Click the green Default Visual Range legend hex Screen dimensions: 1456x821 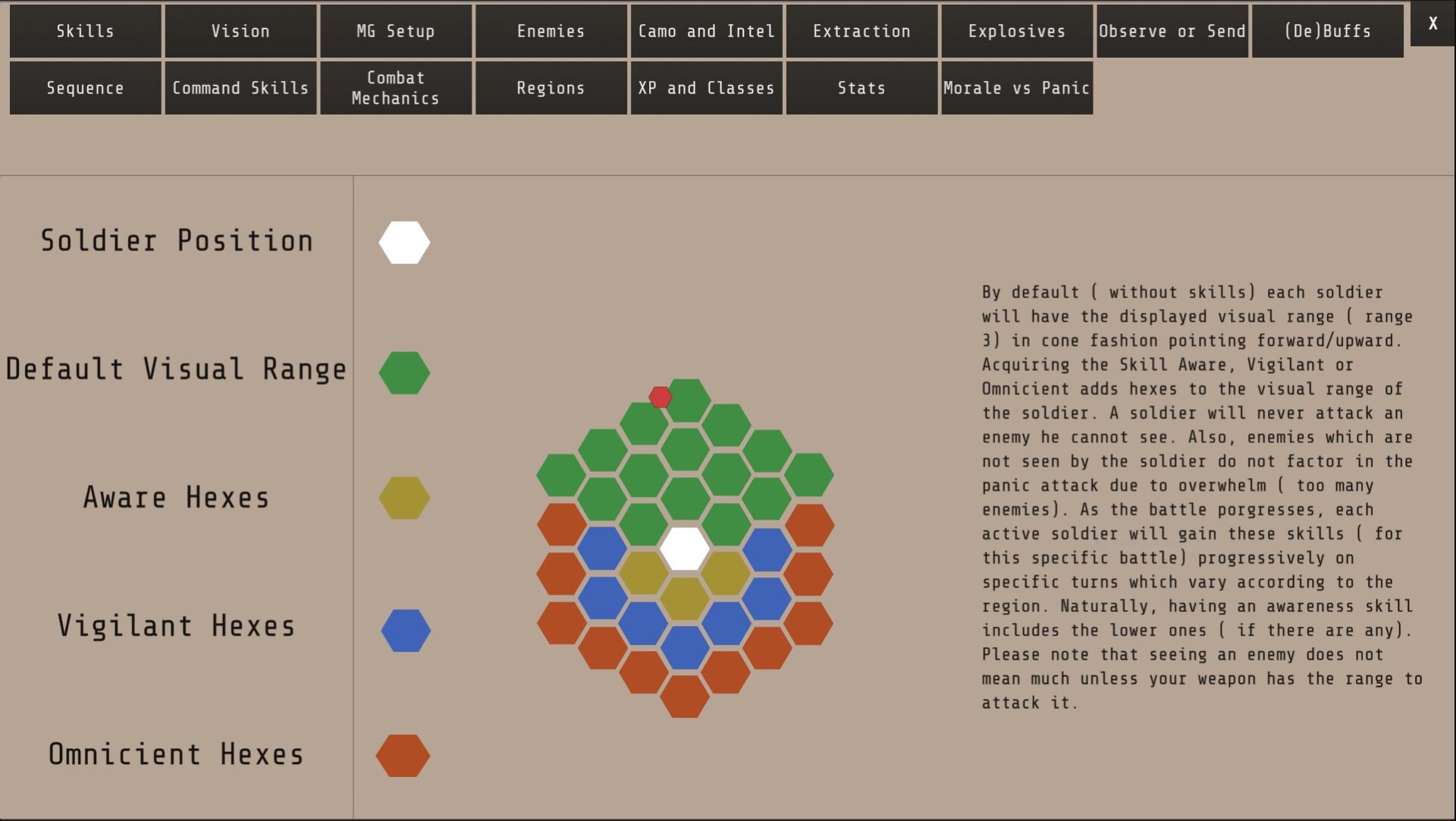404,371
